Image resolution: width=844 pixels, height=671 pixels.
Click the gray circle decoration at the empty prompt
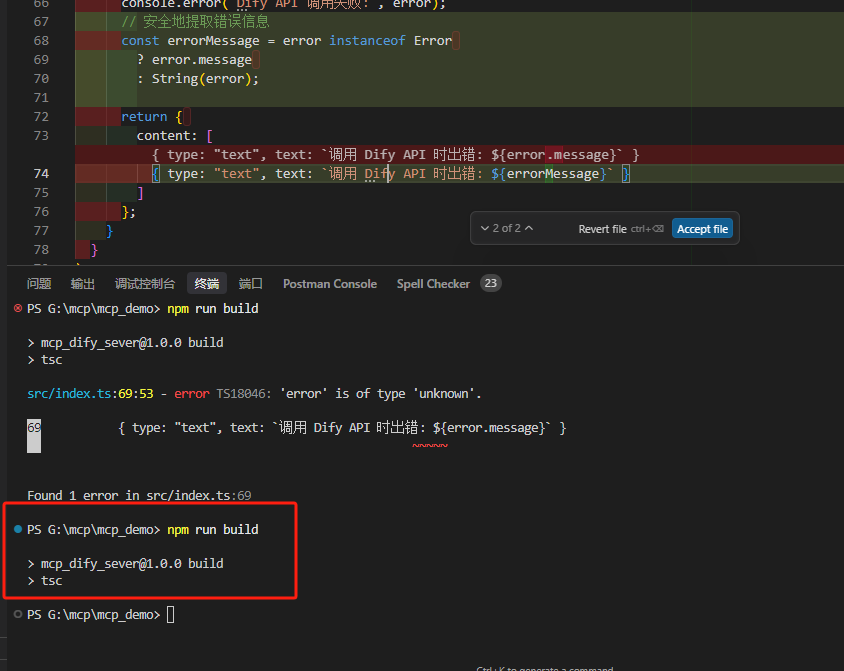pyautogui.click(x=18, y=614)
